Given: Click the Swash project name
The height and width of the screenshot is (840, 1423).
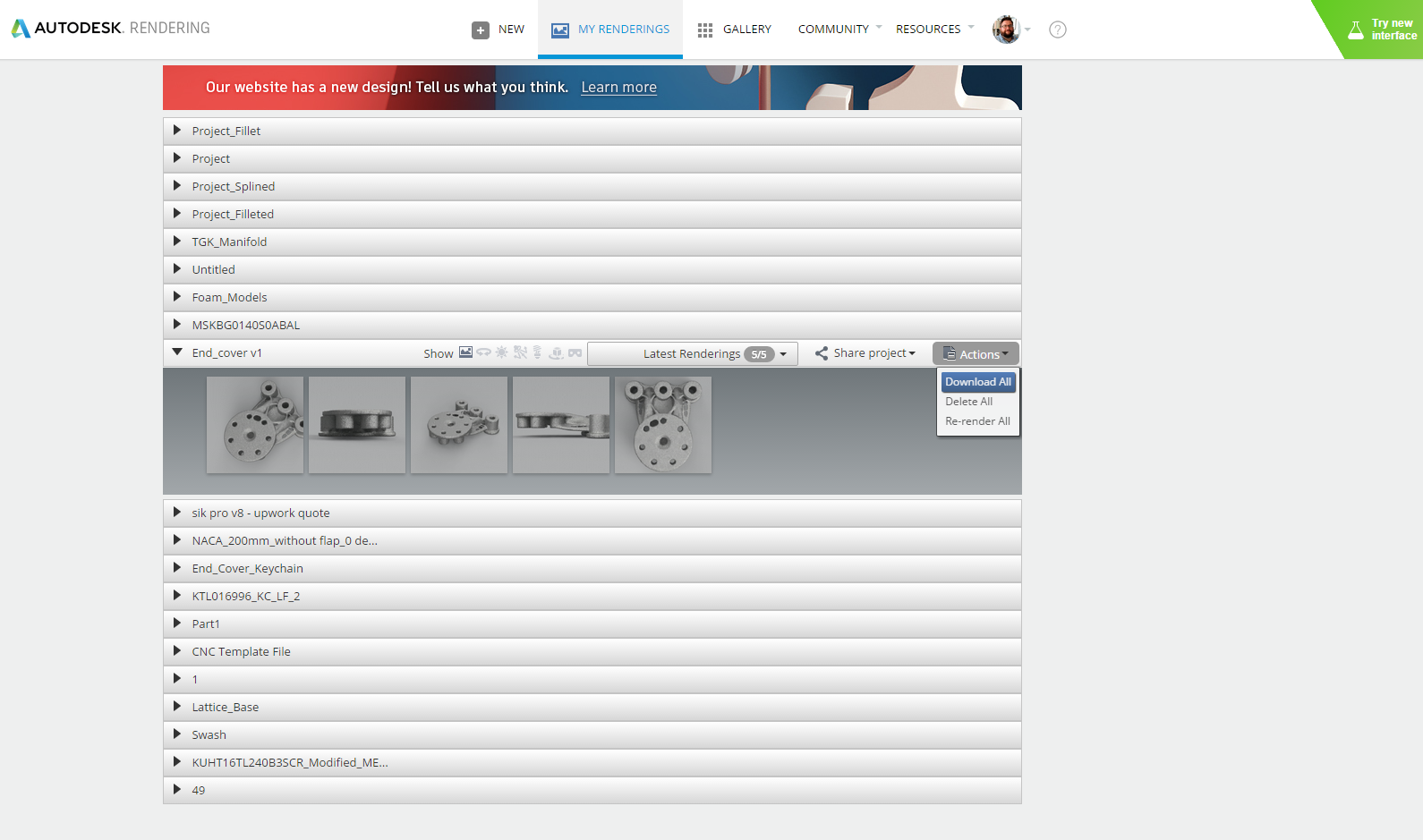Looking at the screenshot, I should click(x=209, y=735).
